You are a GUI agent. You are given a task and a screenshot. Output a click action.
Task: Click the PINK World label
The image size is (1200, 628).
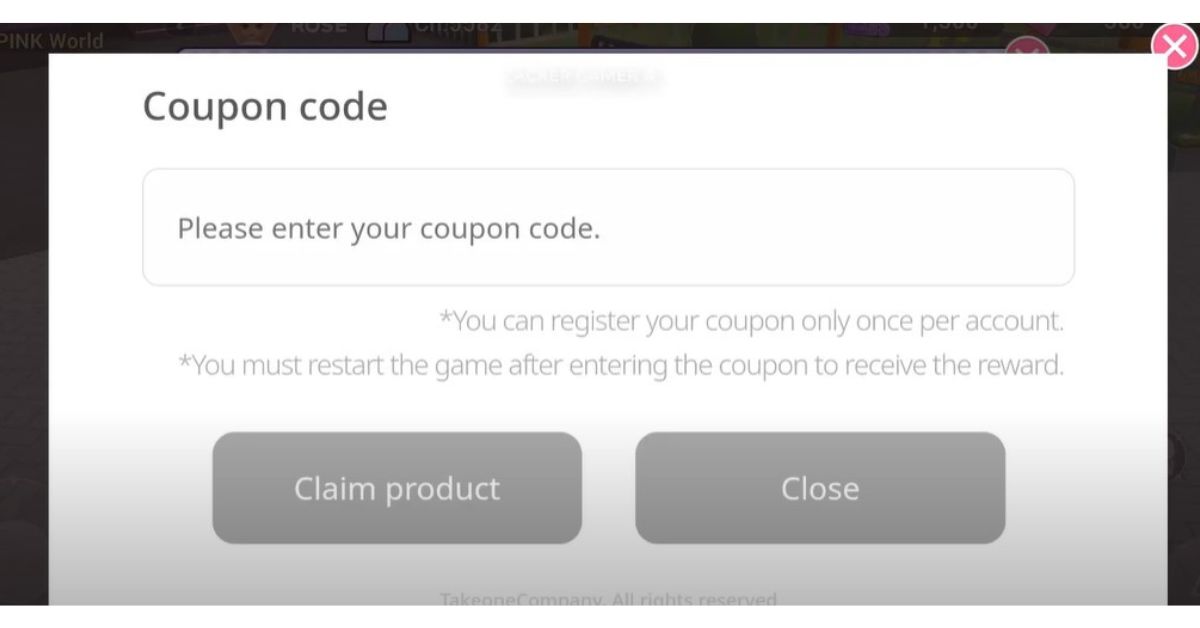tap(52, 42)
